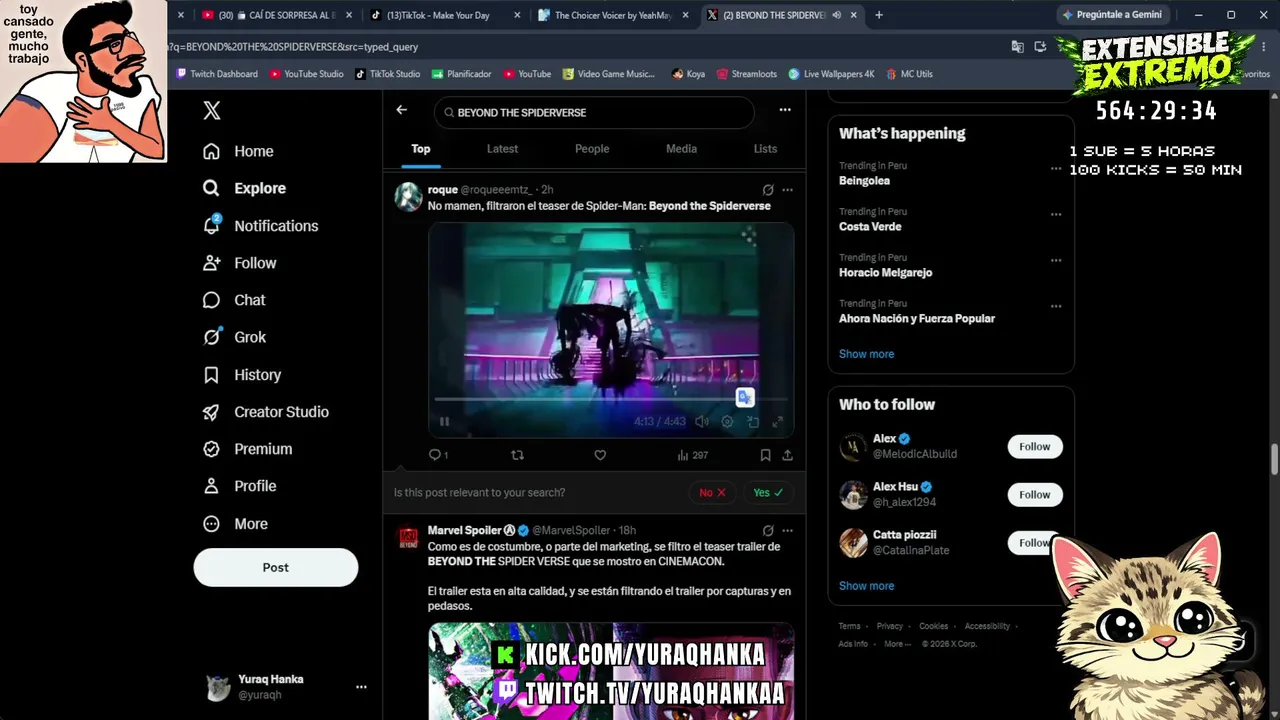The width and height of the screenshot is (1280, 720).
Task: Mute the video's sound
Action: tap(702, 422)
